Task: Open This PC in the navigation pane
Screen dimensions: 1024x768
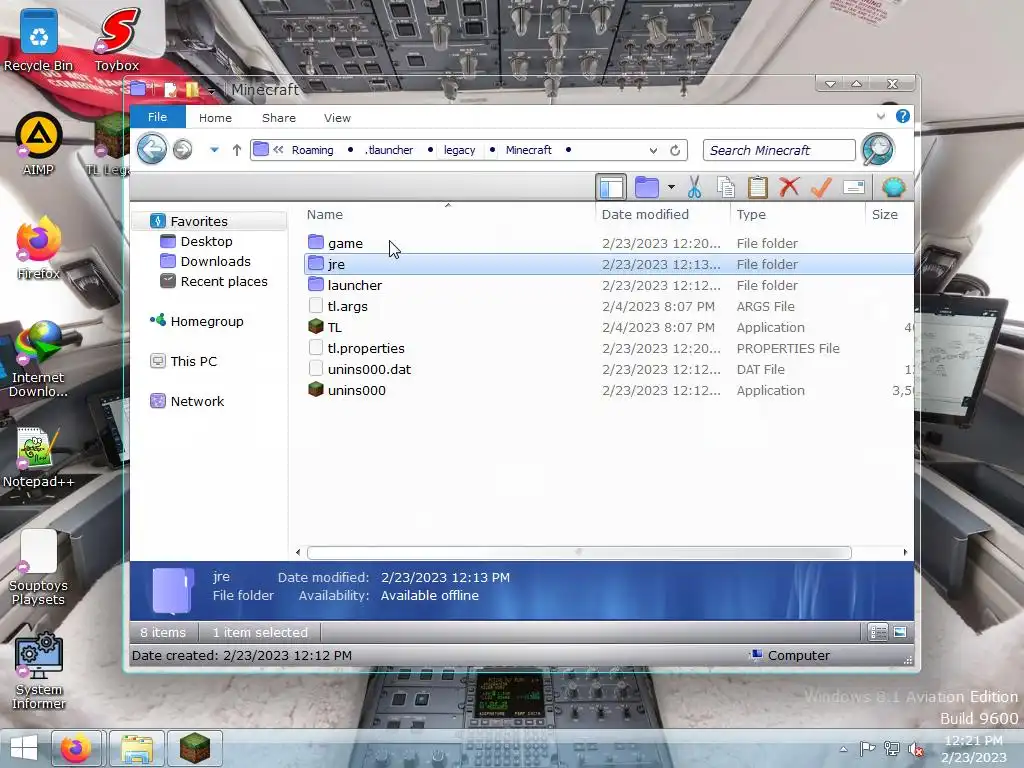Action: coord(193,361)
